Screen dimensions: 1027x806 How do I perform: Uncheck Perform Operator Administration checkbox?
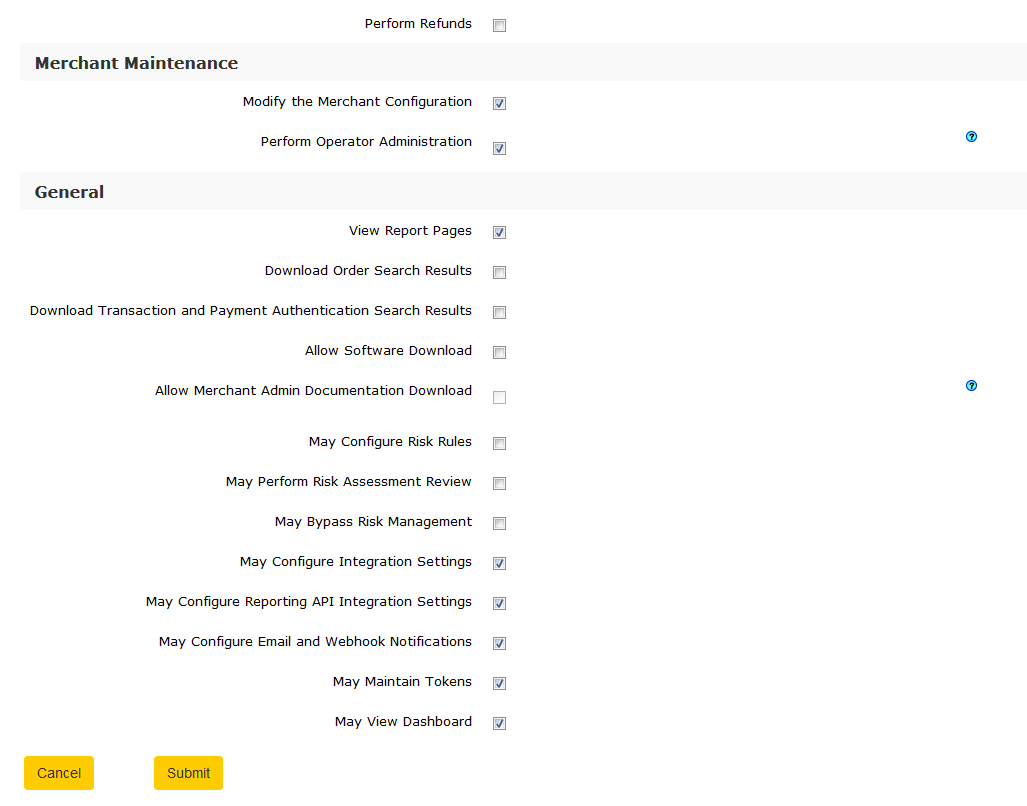point(499,149)
